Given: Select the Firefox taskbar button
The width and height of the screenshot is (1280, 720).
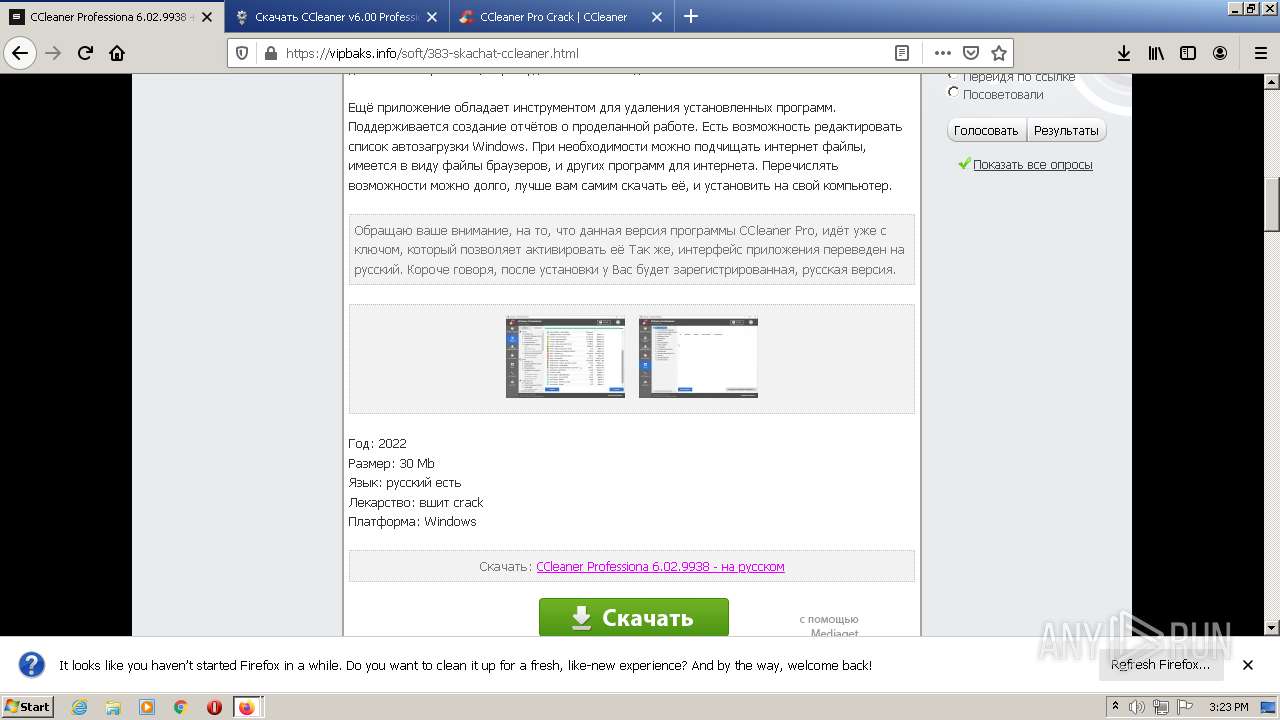Looking at the screenshot, I should click(246, 707).
